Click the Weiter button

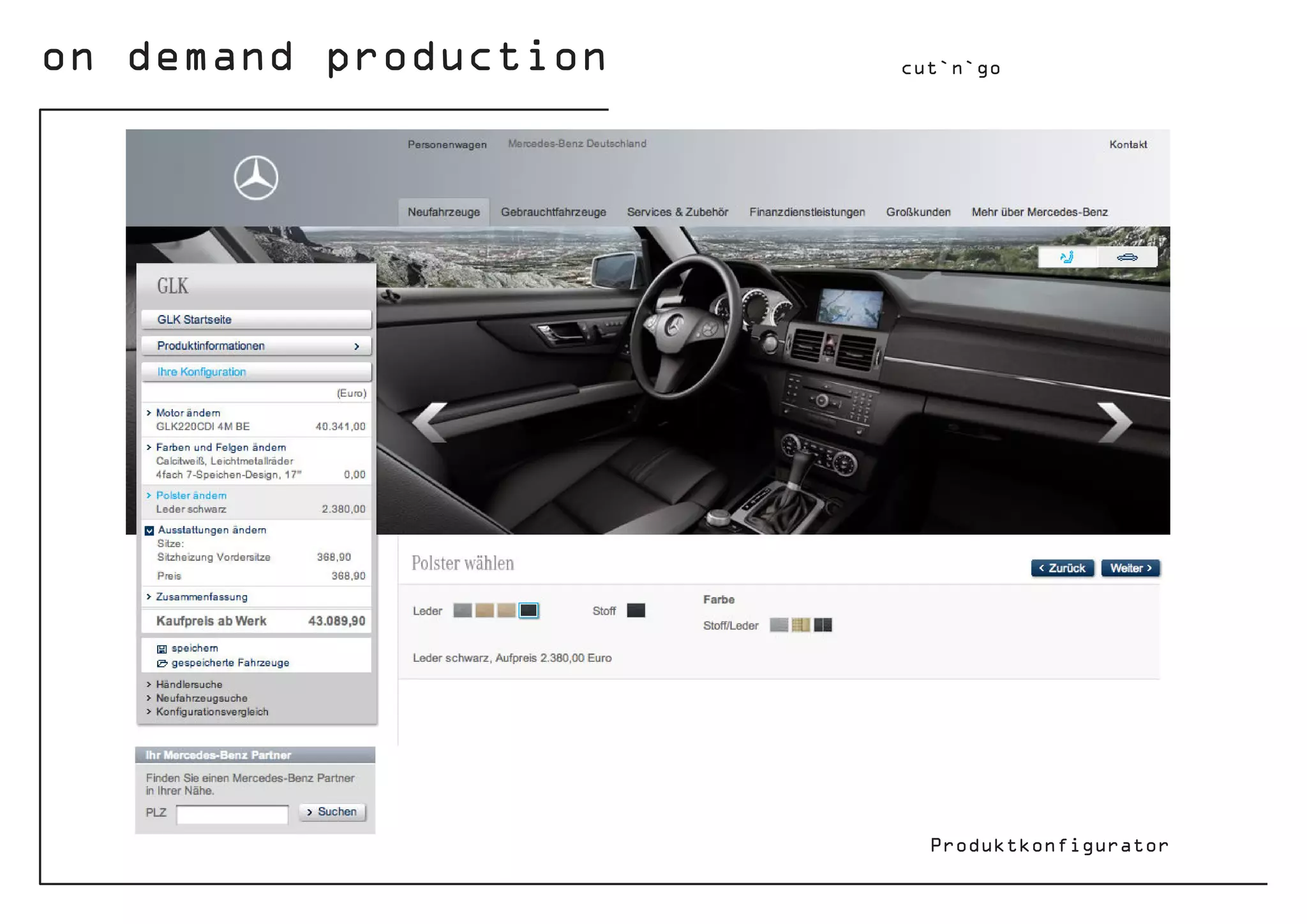coord(1130,568)
